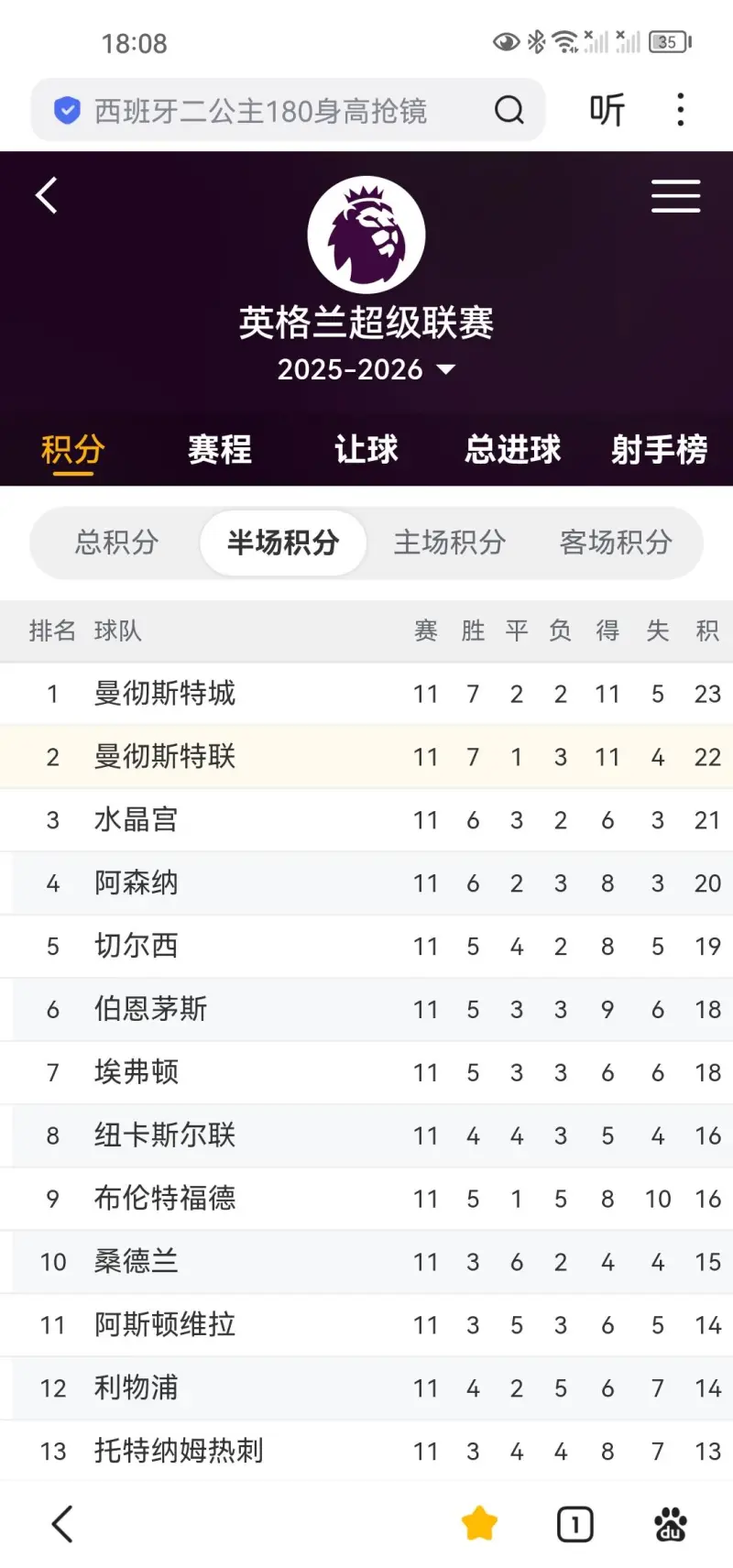The width and height of the screenshot is (733, 1568).
Task: Tap the Premier League lion logo
Action: tap(366, 235)
